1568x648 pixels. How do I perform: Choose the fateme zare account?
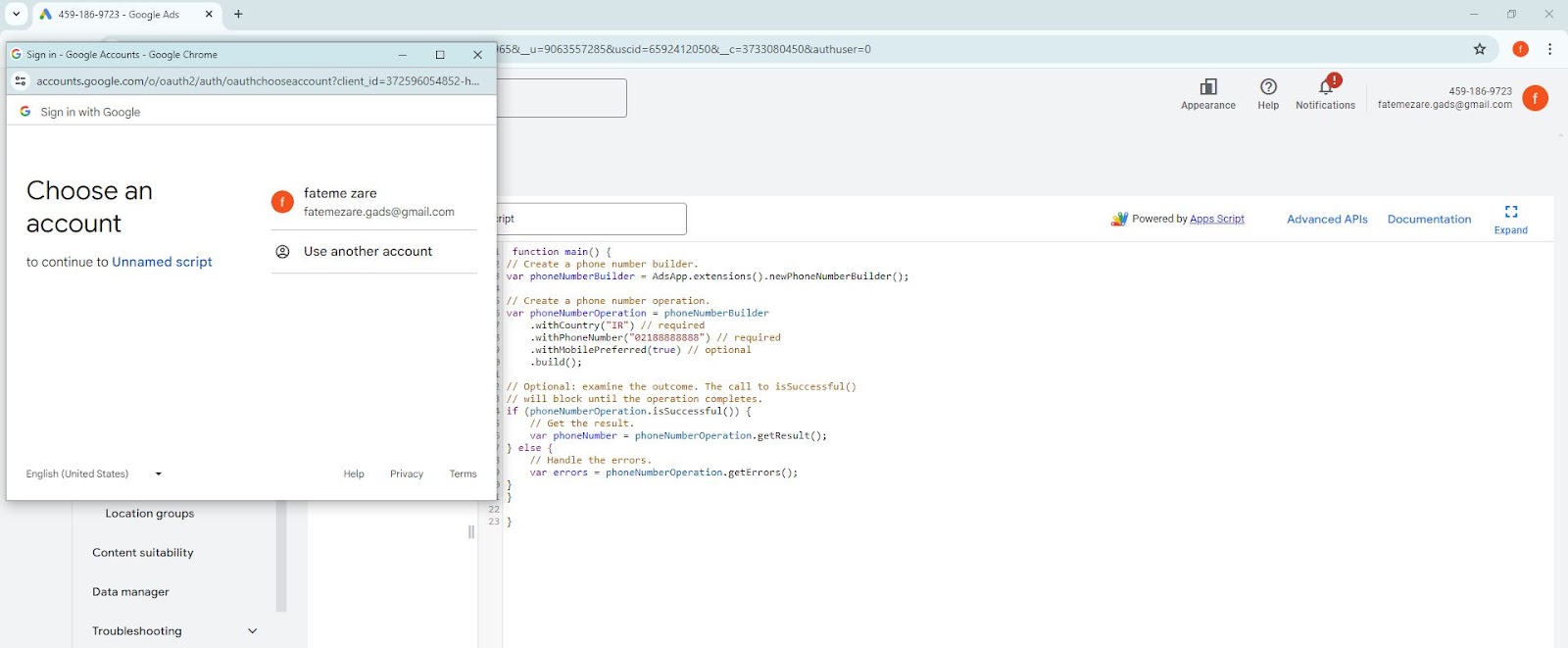373,202
